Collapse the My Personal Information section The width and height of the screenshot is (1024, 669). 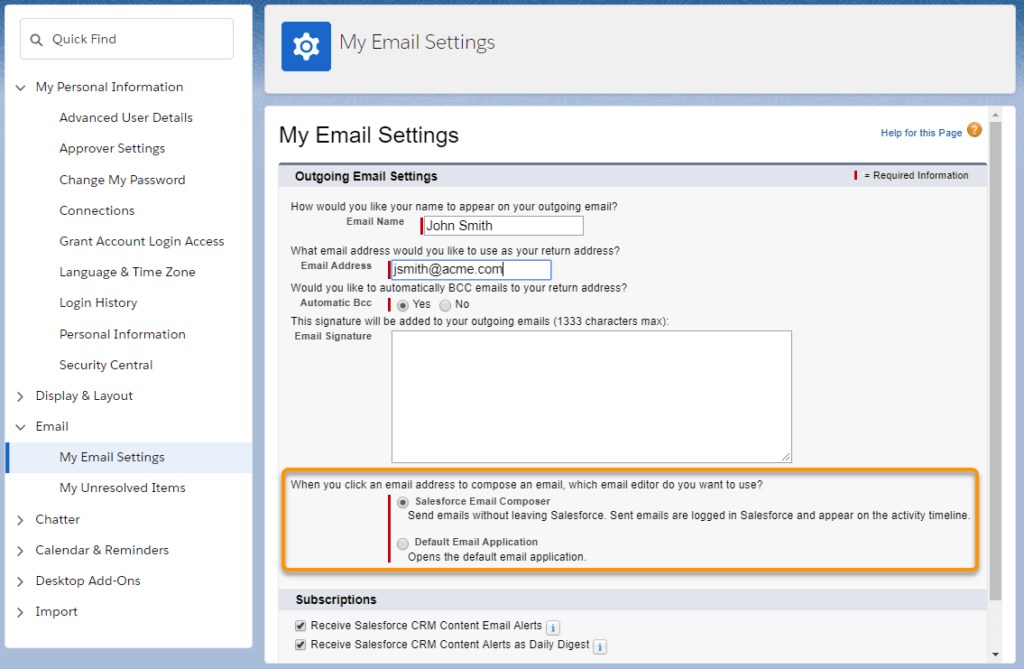point(20,88)
